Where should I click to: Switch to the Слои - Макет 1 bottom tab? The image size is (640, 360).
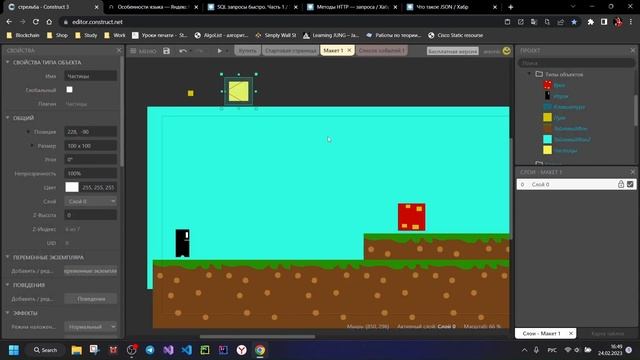pos(541,333)
